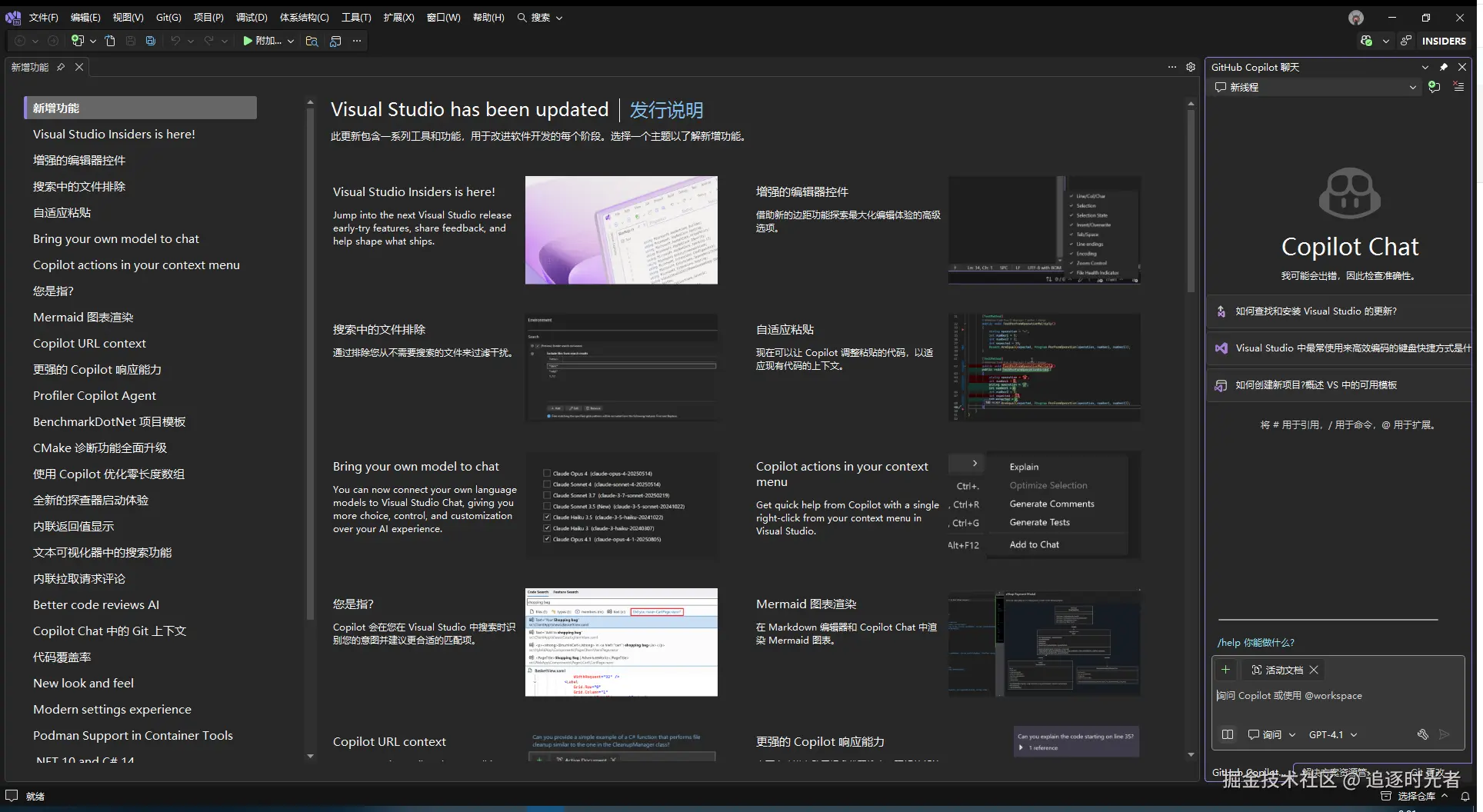
Task: Click the send feedback icon beside INSIDERS
Action: (1406, 41)
